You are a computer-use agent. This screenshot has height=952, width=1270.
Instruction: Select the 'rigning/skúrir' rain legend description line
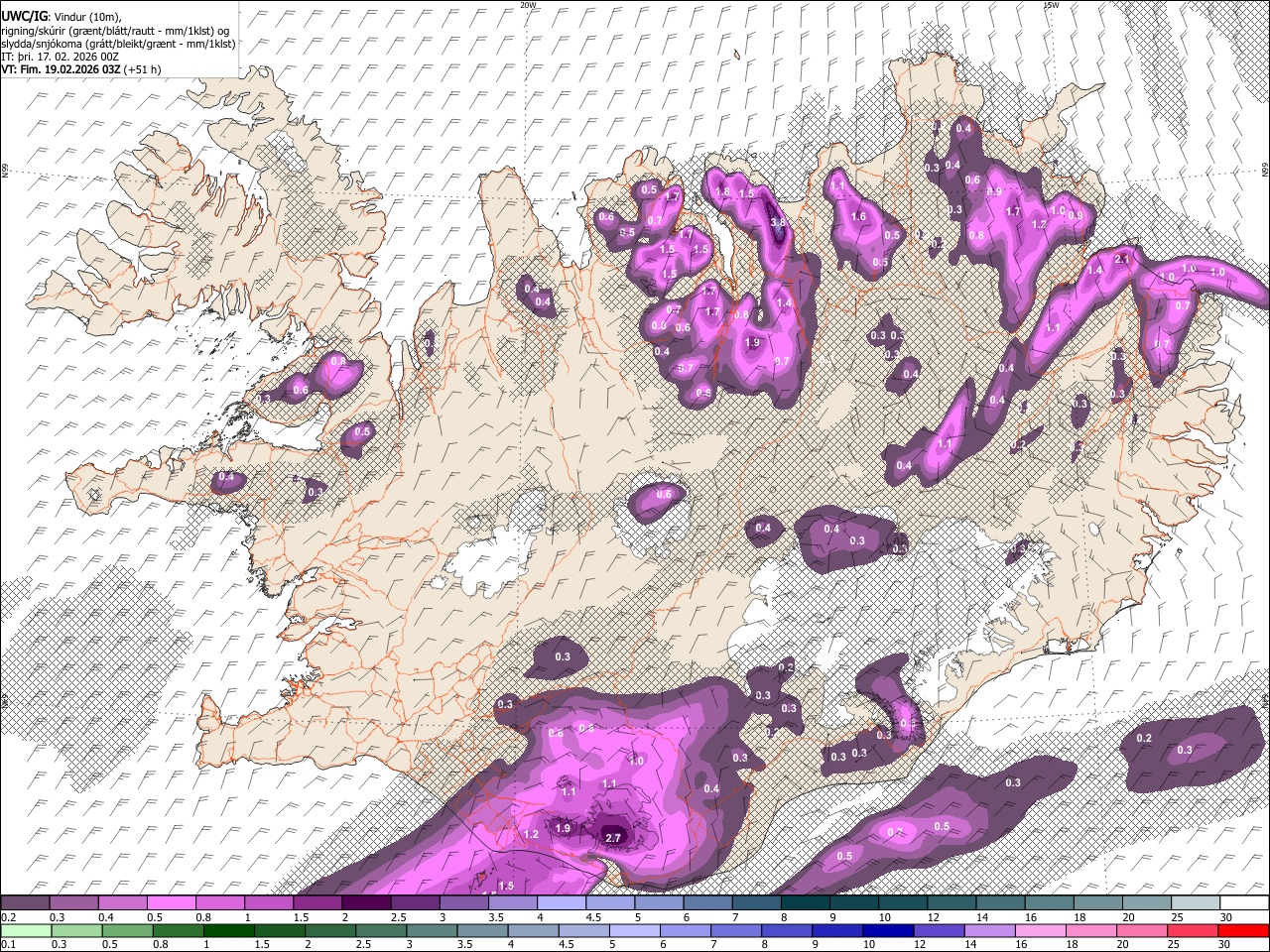click(116, 31)
